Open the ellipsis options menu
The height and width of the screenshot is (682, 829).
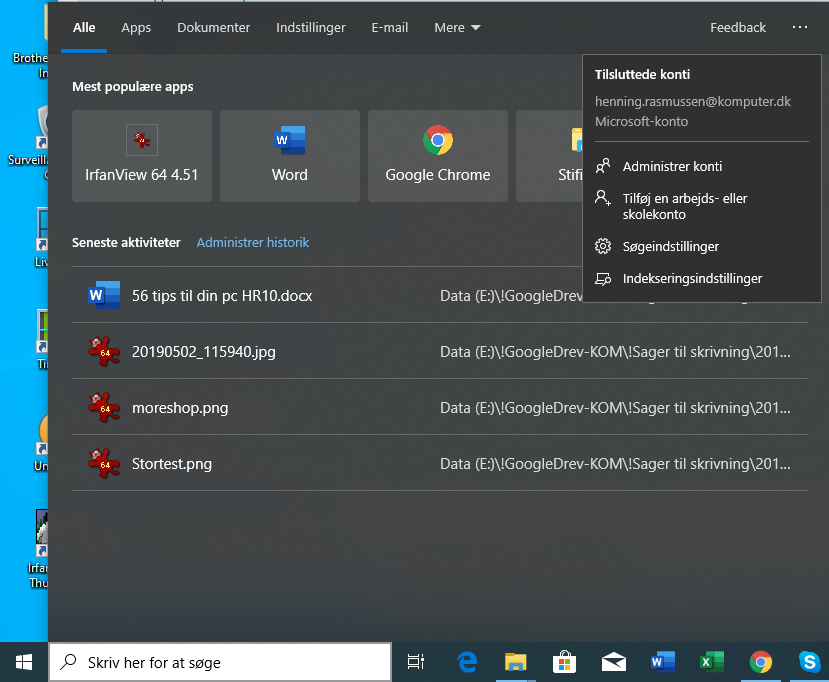[799, 27]
